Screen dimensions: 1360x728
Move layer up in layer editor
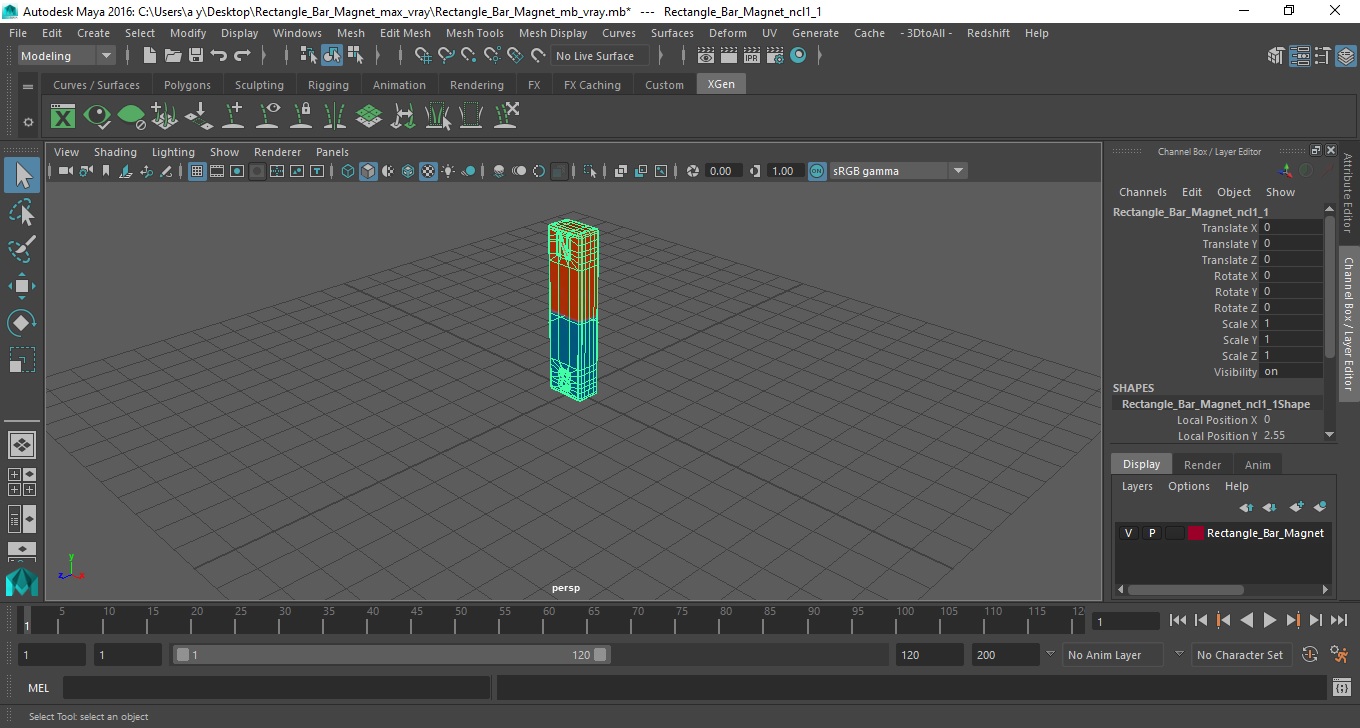(x=1246, y=507)
